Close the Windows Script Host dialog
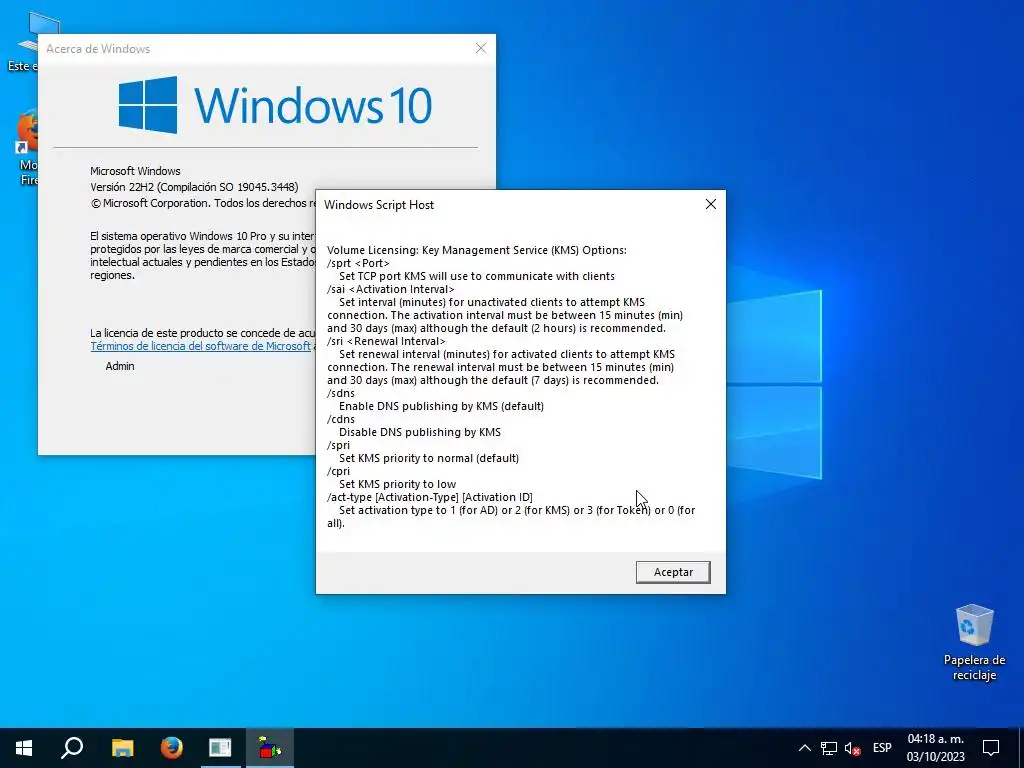 coord(711,204)
